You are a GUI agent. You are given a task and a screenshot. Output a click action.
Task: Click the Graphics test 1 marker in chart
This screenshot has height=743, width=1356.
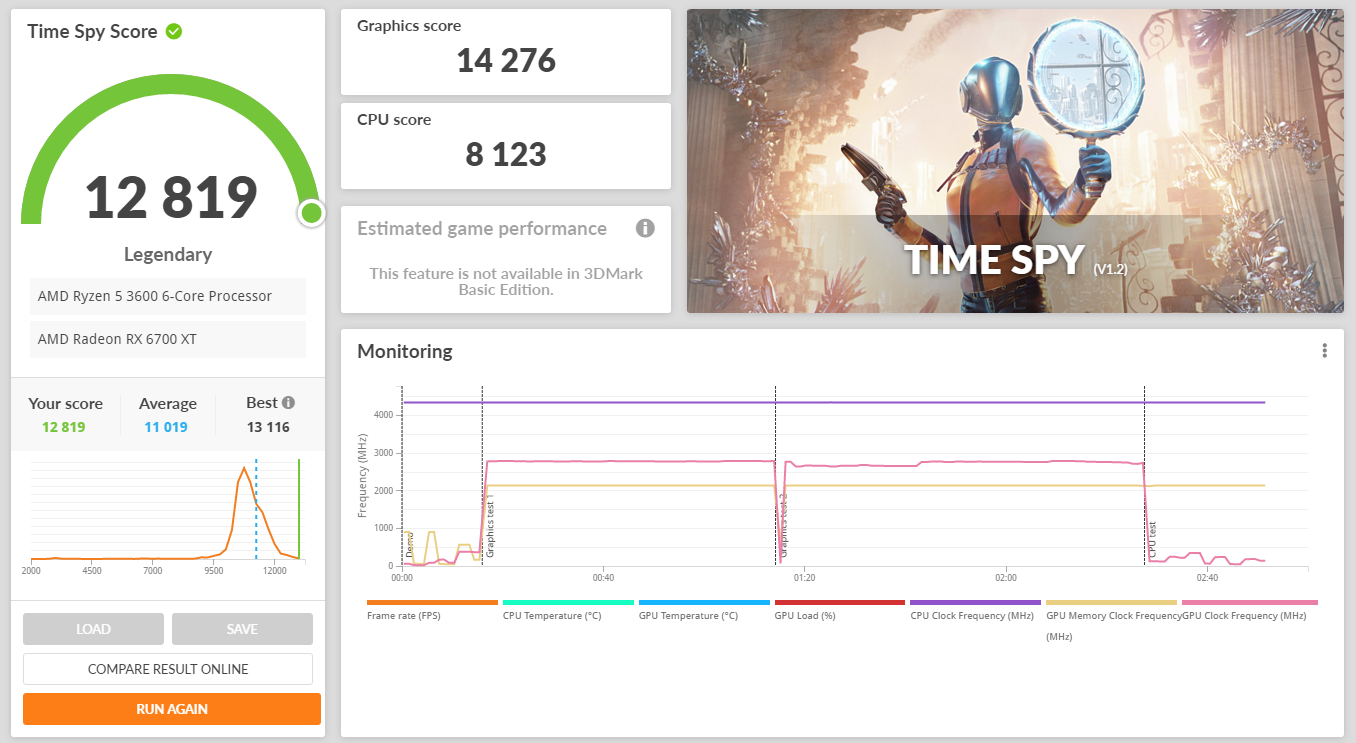[x=490, y=526]
